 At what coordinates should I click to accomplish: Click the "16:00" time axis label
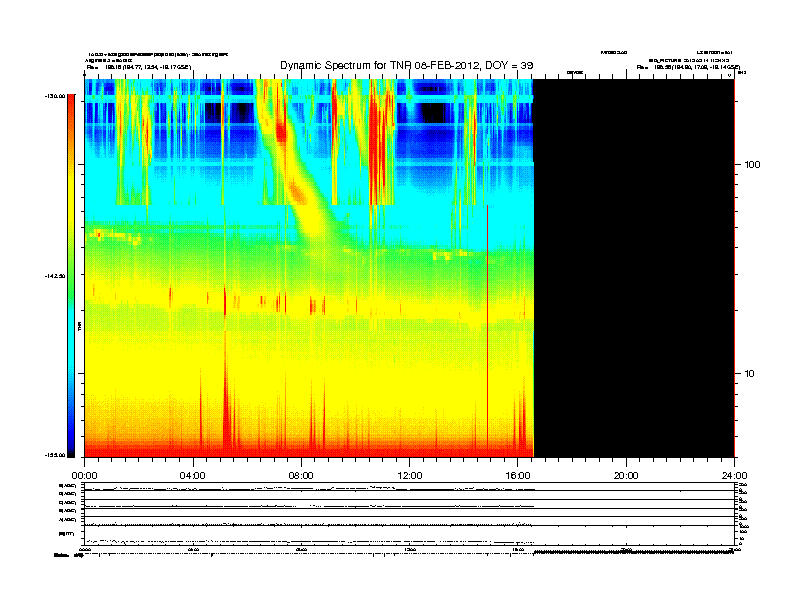click(x=518, y=476)
